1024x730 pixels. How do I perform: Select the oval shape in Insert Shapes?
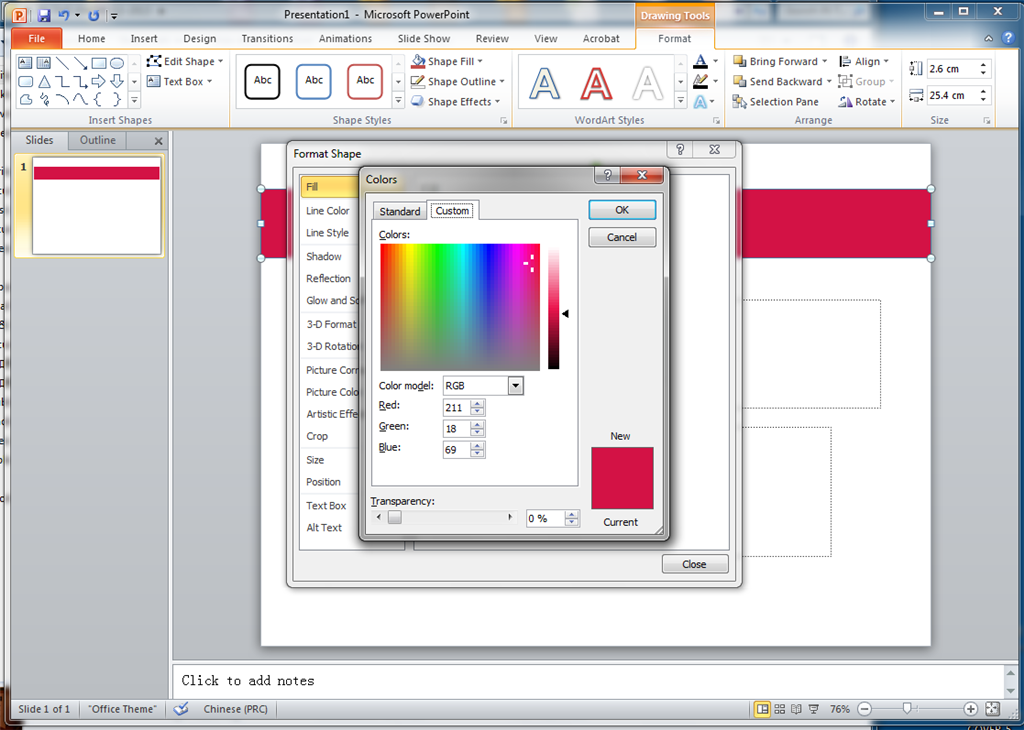pyautogui.click(x=117, y=63)
